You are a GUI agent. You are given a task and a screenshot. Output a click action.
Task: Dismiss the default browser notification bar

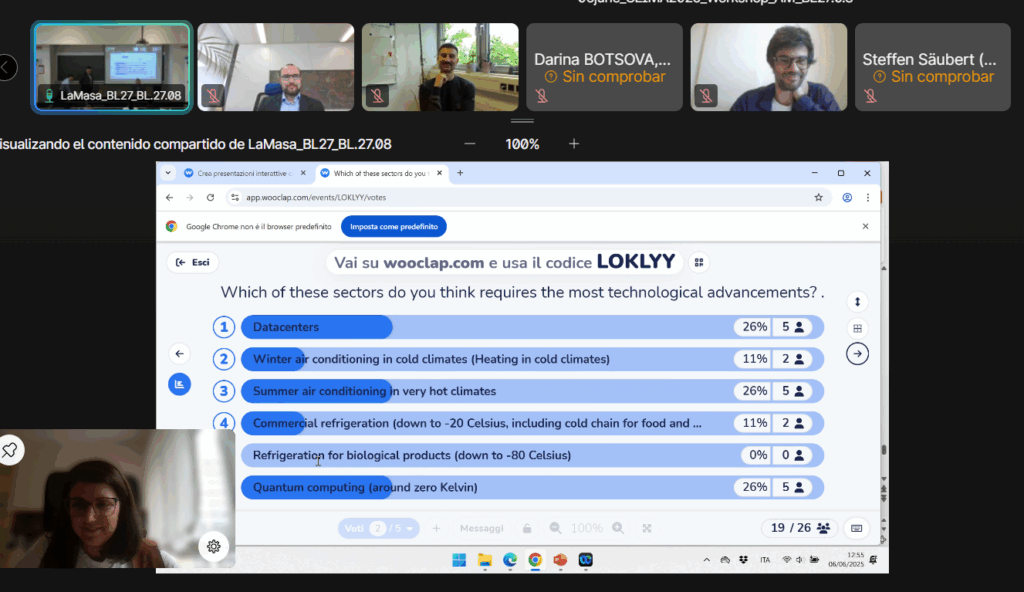[x=865, y=226]
